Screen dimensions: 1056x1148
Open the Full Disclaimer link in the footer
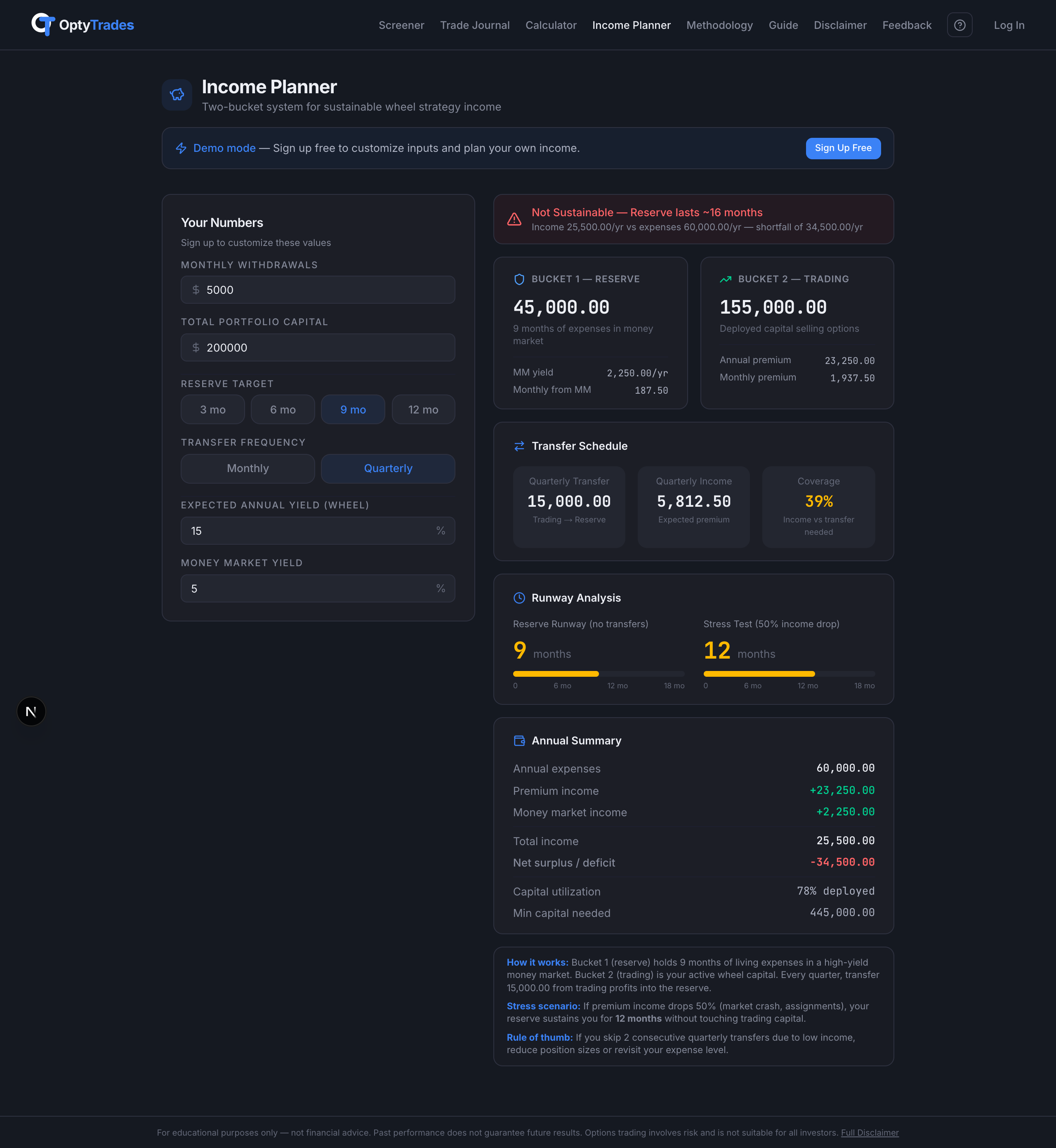870,1133
